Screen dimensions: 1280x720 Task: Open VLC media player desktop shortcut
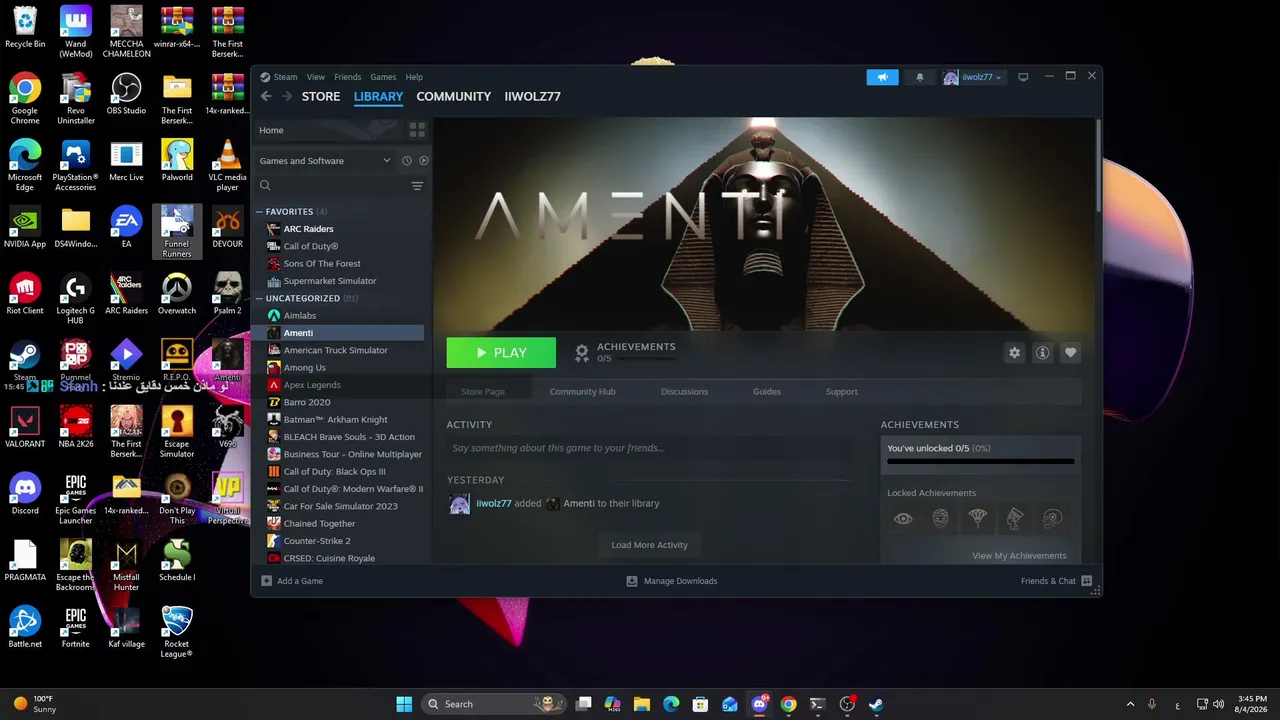228,166
